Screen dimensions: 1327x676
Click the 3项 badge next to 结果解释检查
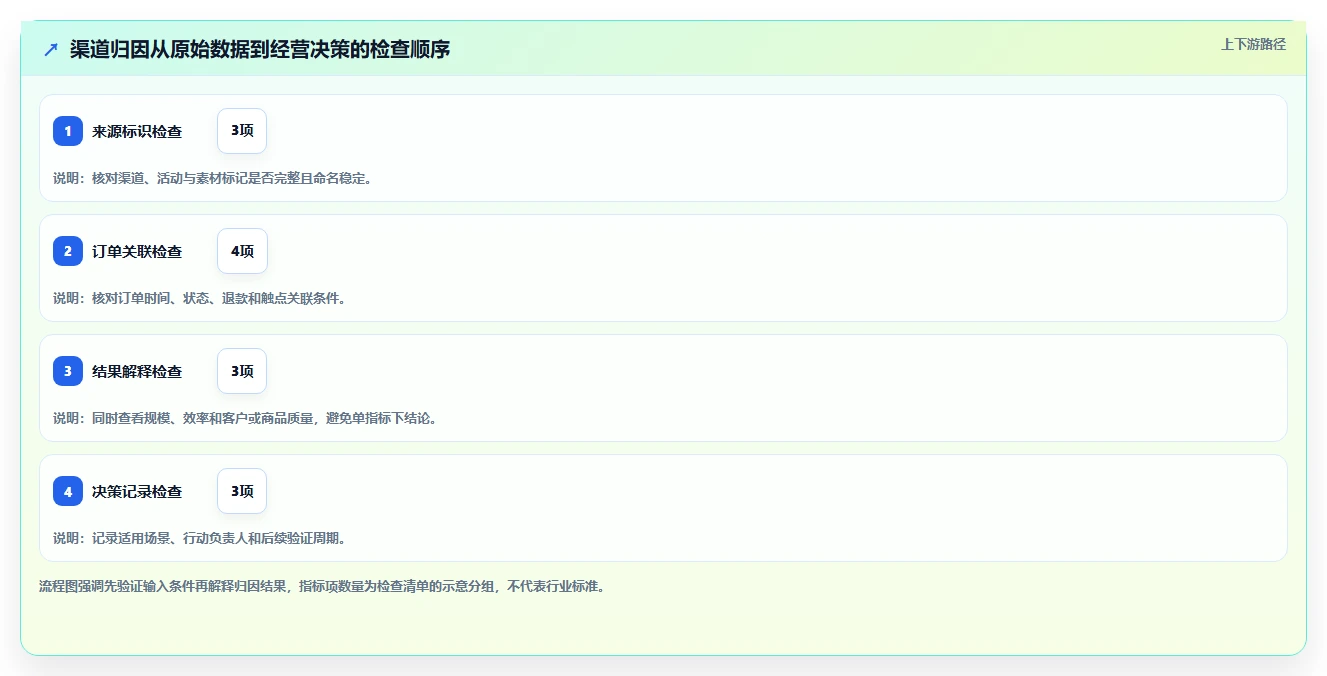242,371
